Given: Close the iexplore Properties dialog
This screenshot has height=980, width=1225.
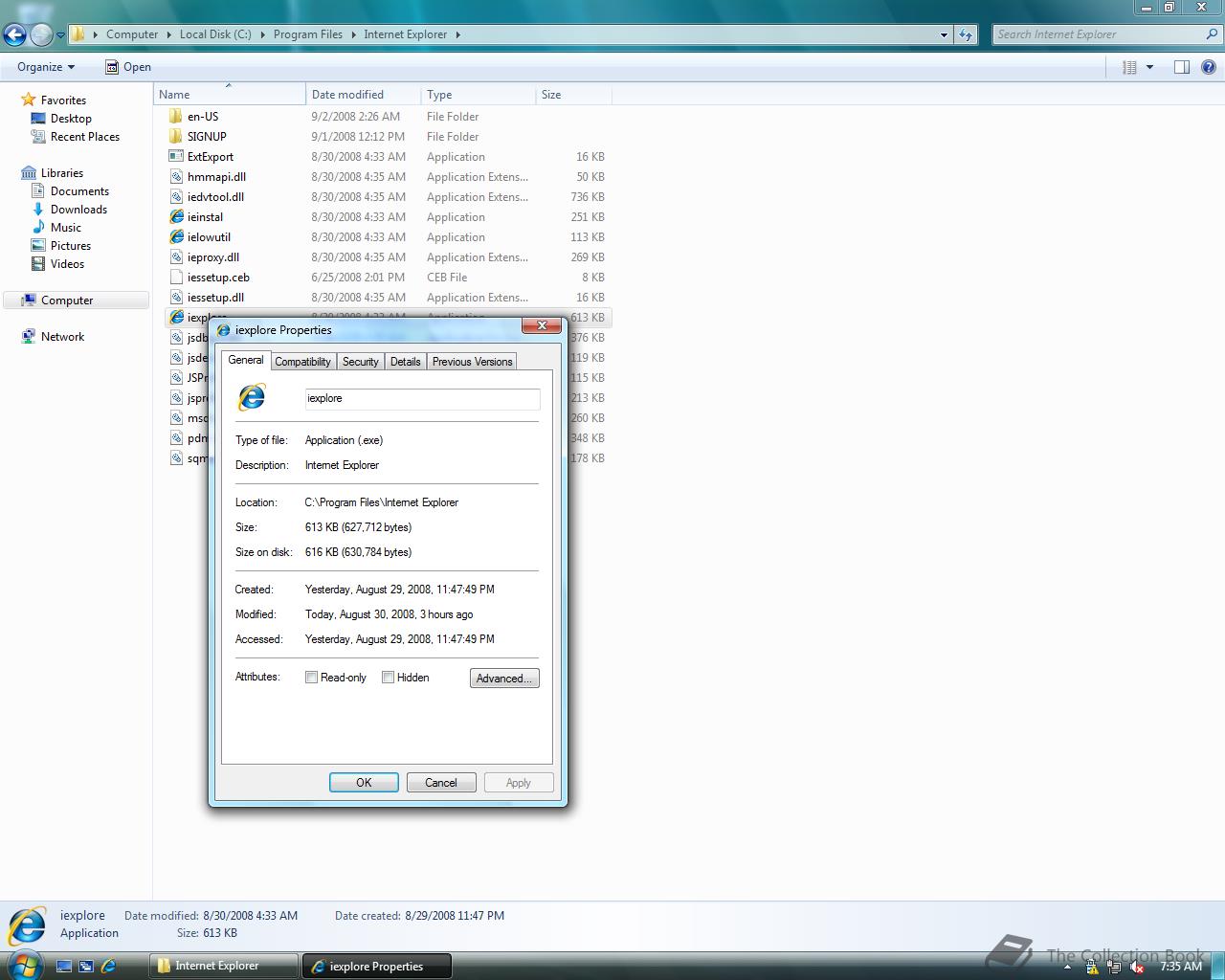Looking at the screenshot, I should [x=542, y=326].
